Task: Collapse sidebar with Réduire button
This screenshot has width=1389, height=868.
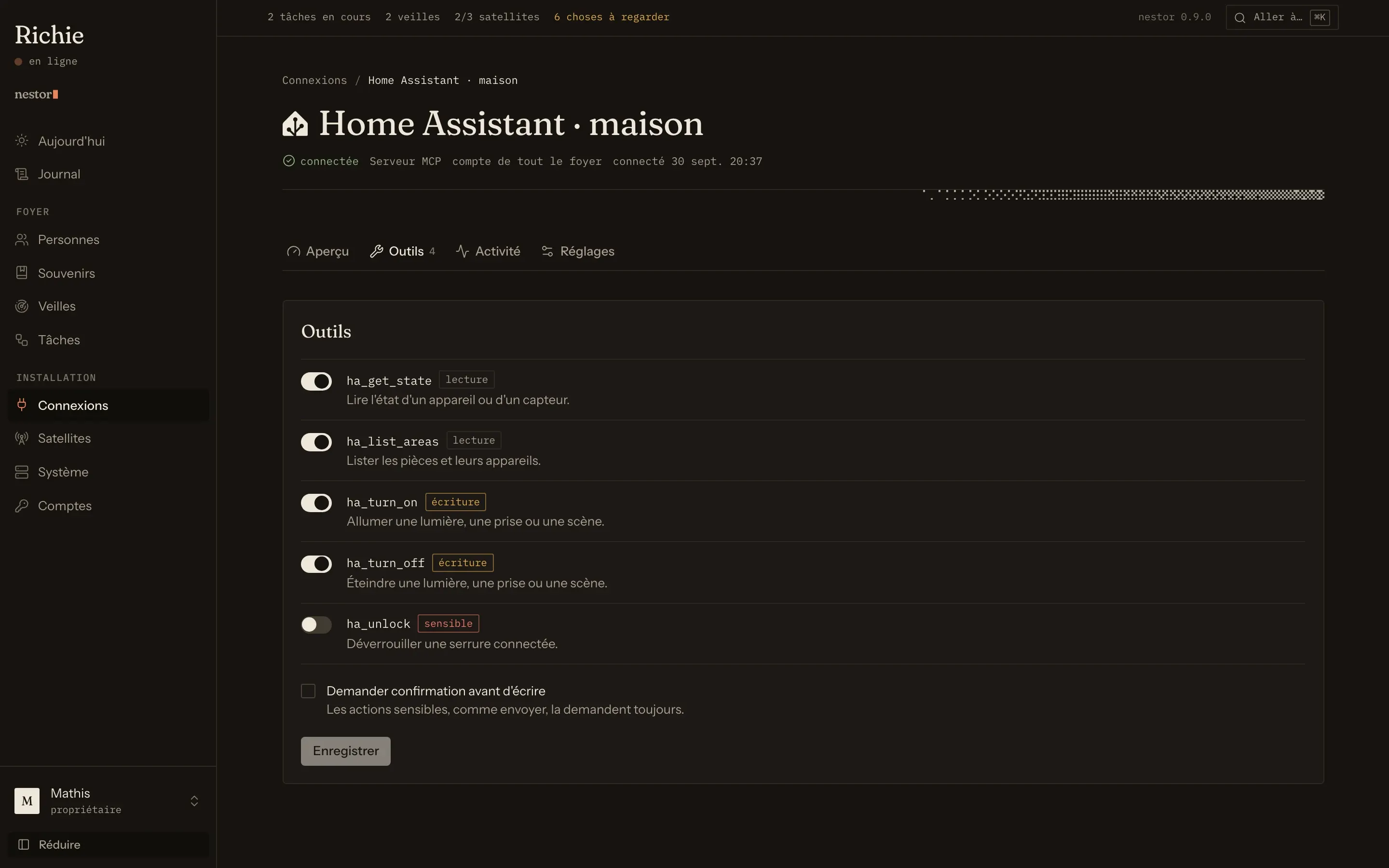Action: click(109, 844)
